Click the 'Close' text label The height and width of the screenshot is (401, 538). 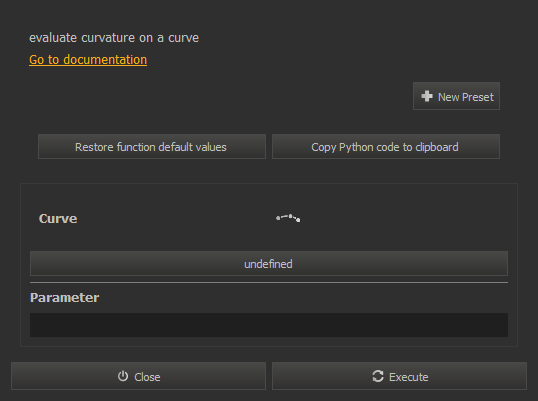coord(147,377)
